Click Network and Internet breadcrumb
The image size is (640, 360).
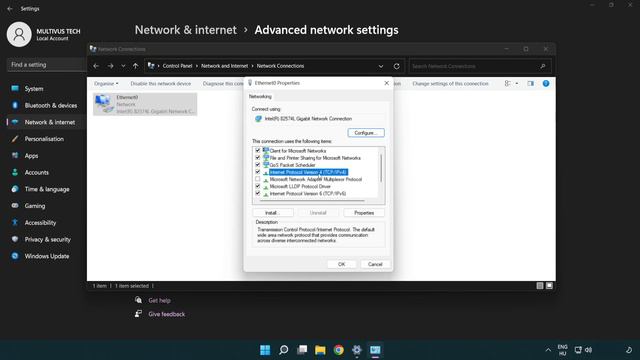(x=224, y=66)
